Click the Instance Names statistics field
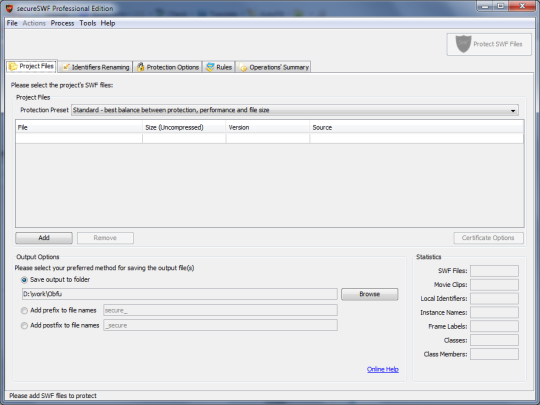 (494, 312)
